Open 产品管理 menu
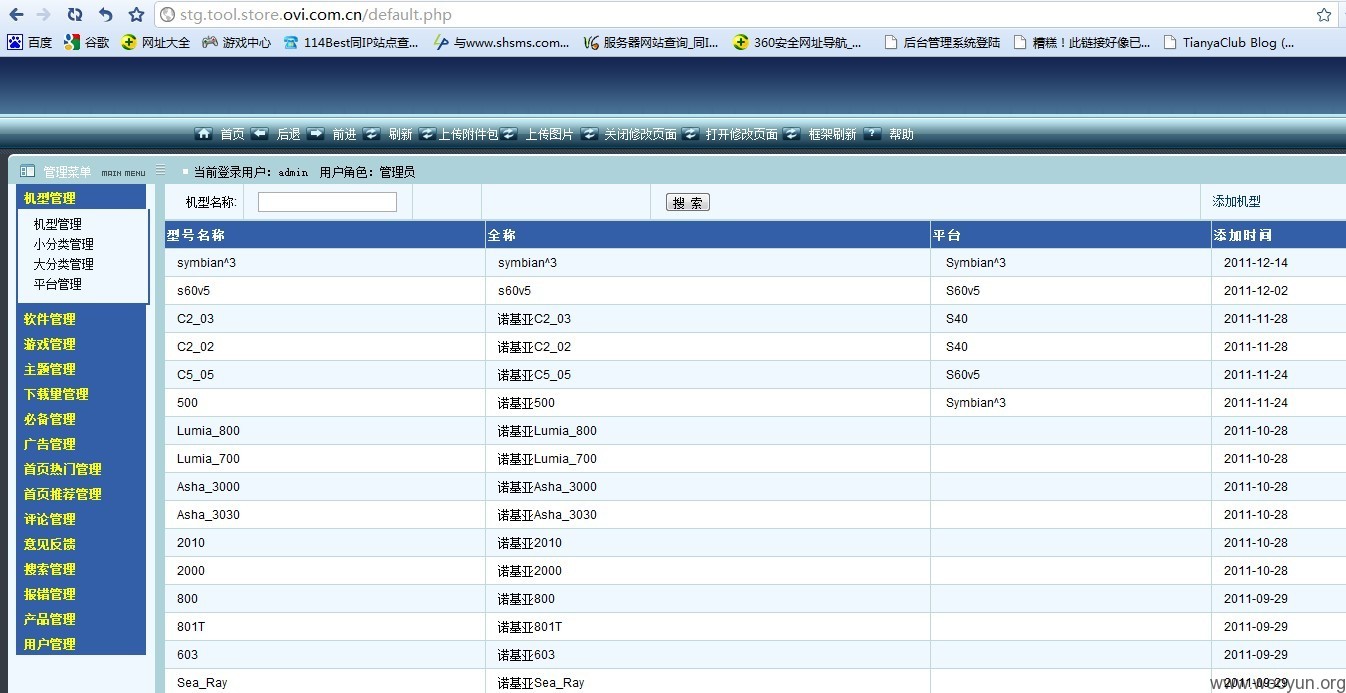Viewport: 1346px width, 693px height. (x=82, y=619)
